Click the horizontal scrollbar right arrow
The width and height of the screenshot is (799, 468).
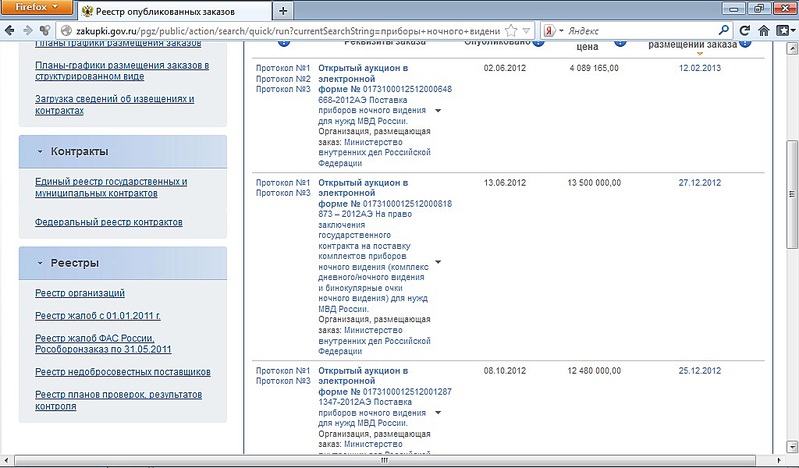[x=779, y=460]
